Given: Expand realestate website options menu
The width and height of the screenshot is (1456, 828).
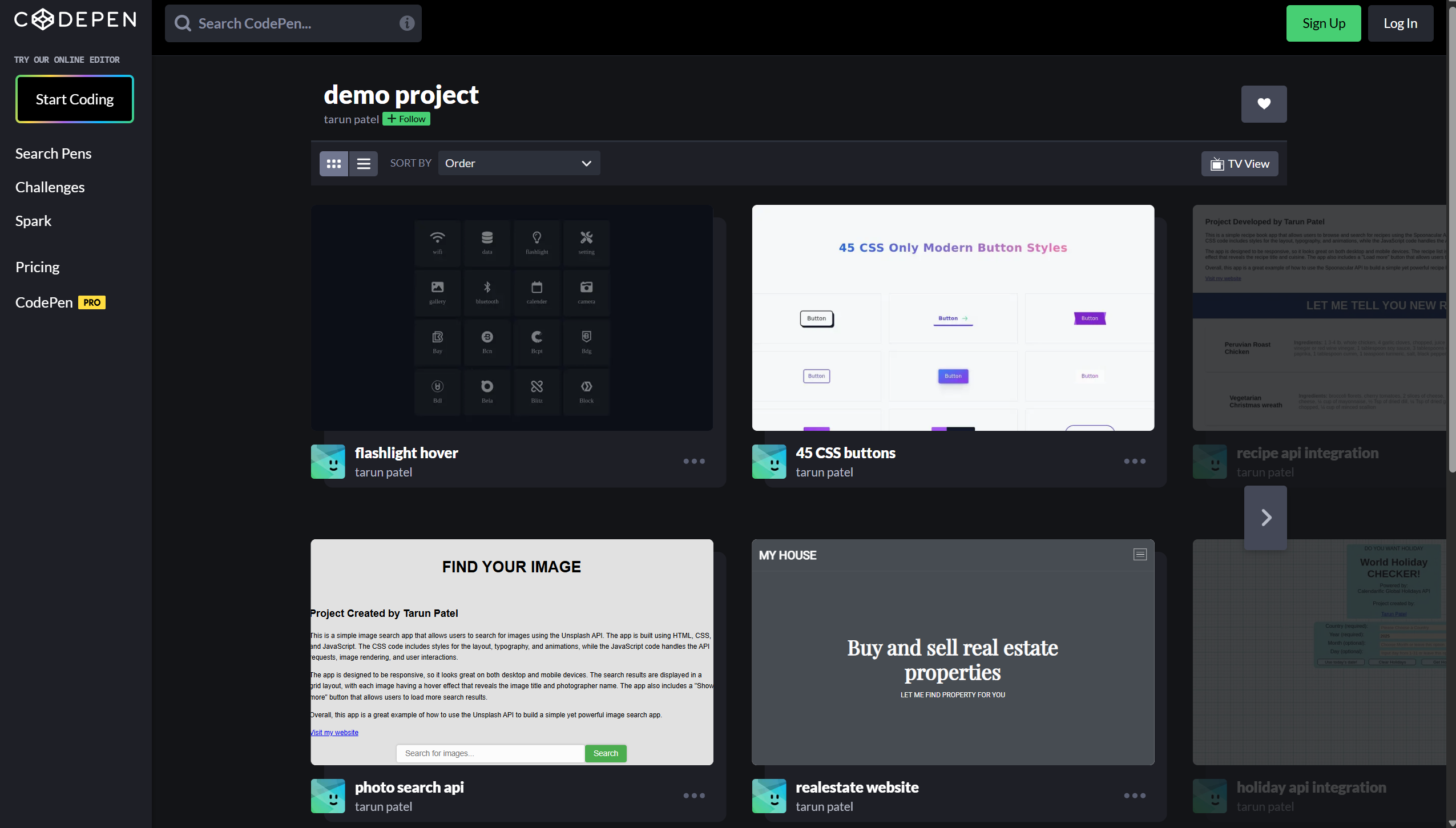Looking at the screenshot, I should 1135,795.
